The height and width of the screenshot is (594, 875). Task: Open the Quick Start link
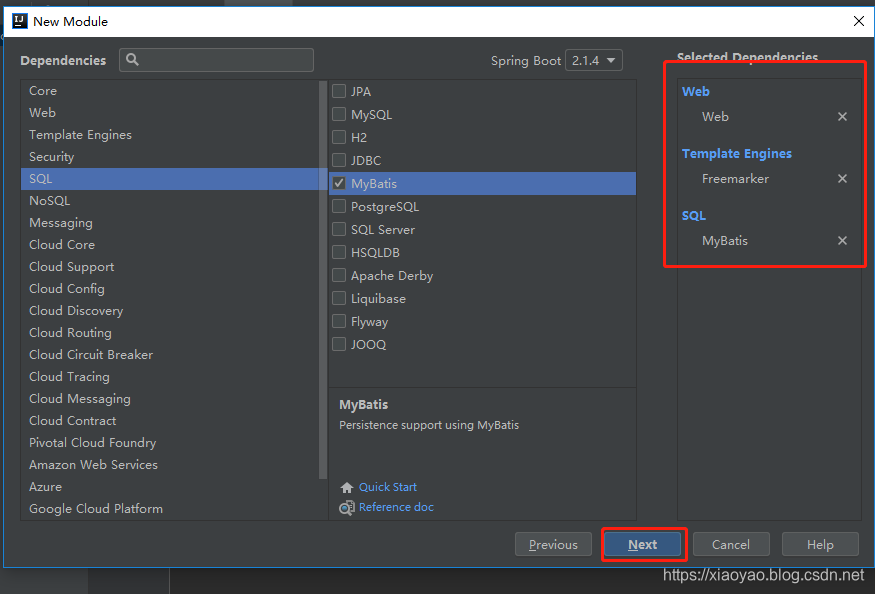pyautogui.click(x=386, y=487)
